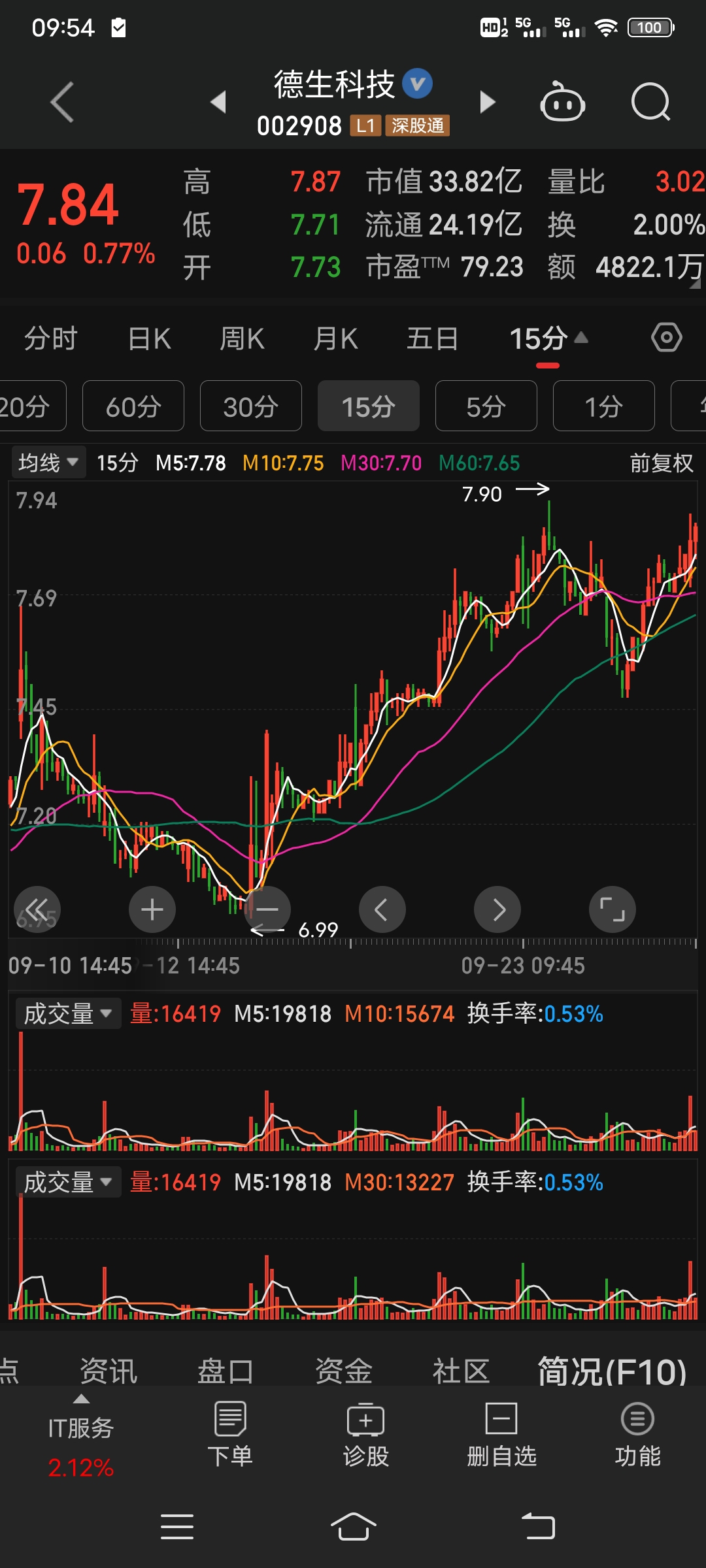Screen dimensions: 706x1568
Task: Expand second 成交量 indicator dropdown with M30
Action: coord(68,1182)
